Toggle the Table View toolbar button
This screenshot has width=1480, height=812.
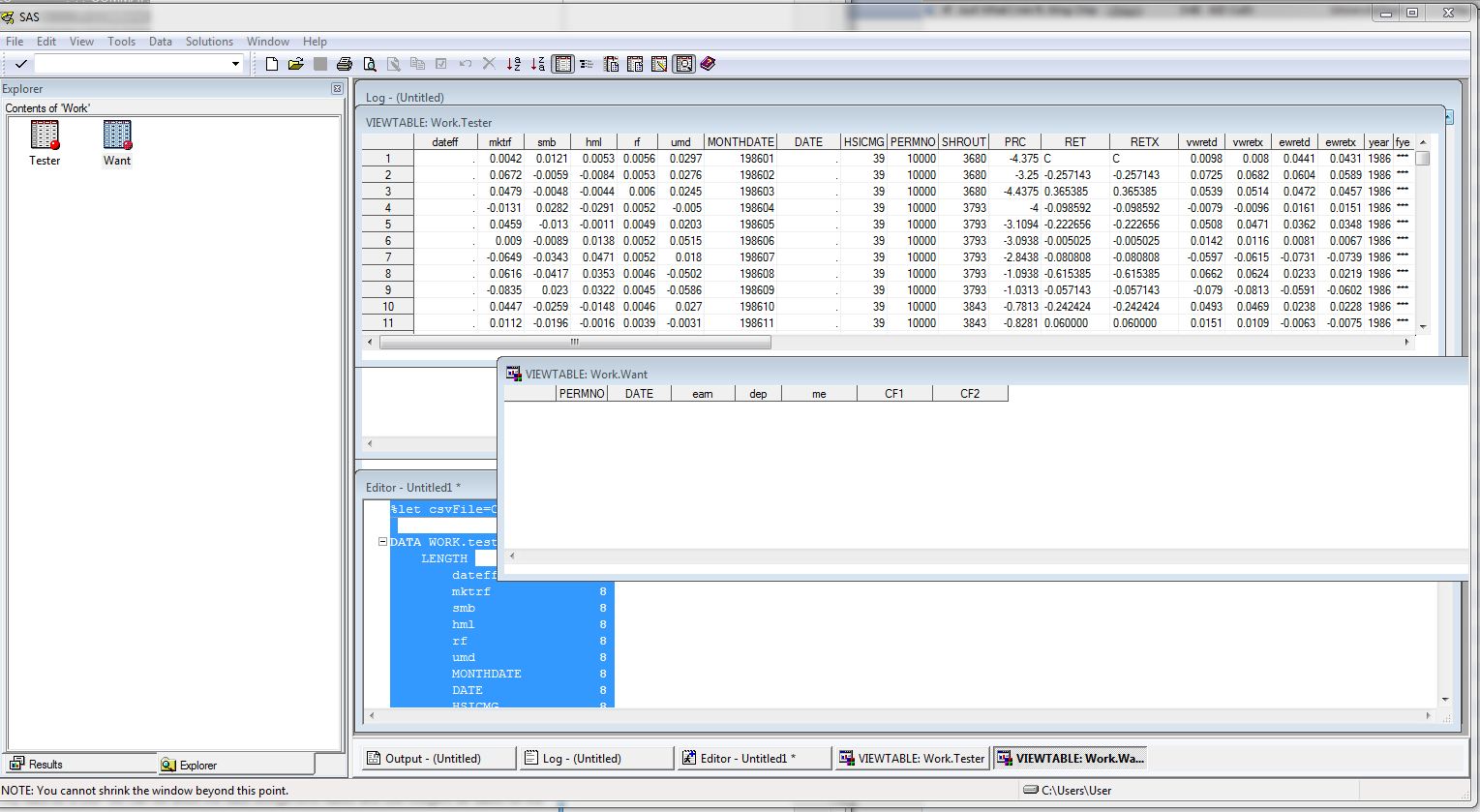click(x=562, y=64)
